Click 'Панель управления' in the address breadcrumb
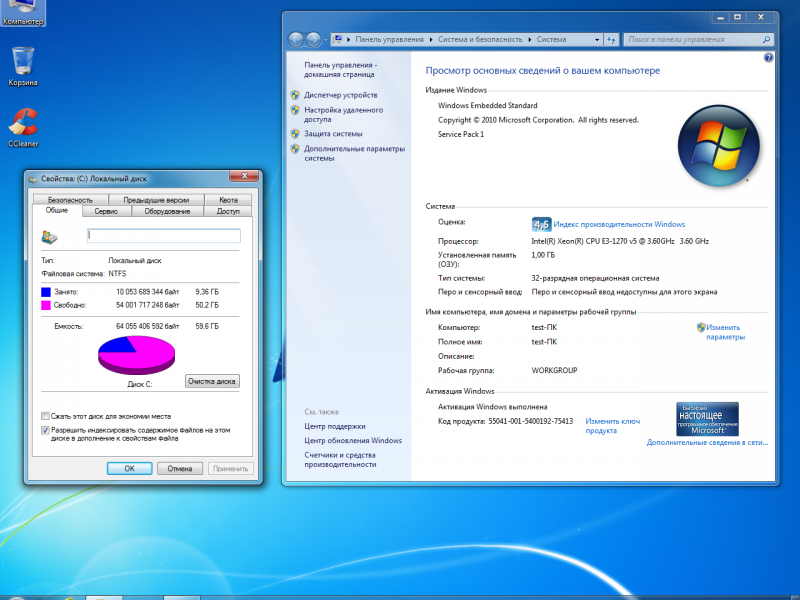 click(389, 39)
